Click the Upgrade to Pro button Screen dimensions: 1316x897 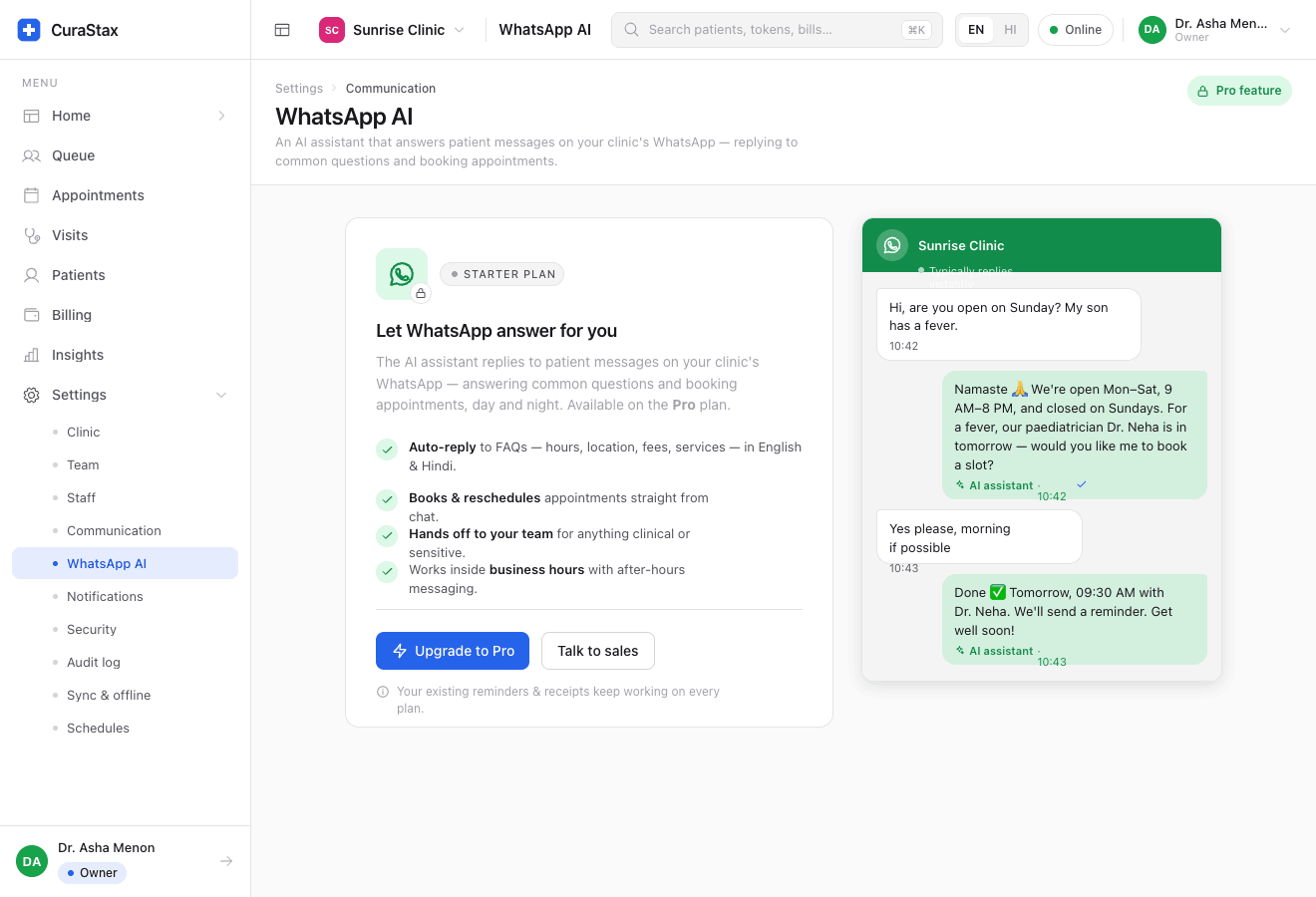coord(453,651)
